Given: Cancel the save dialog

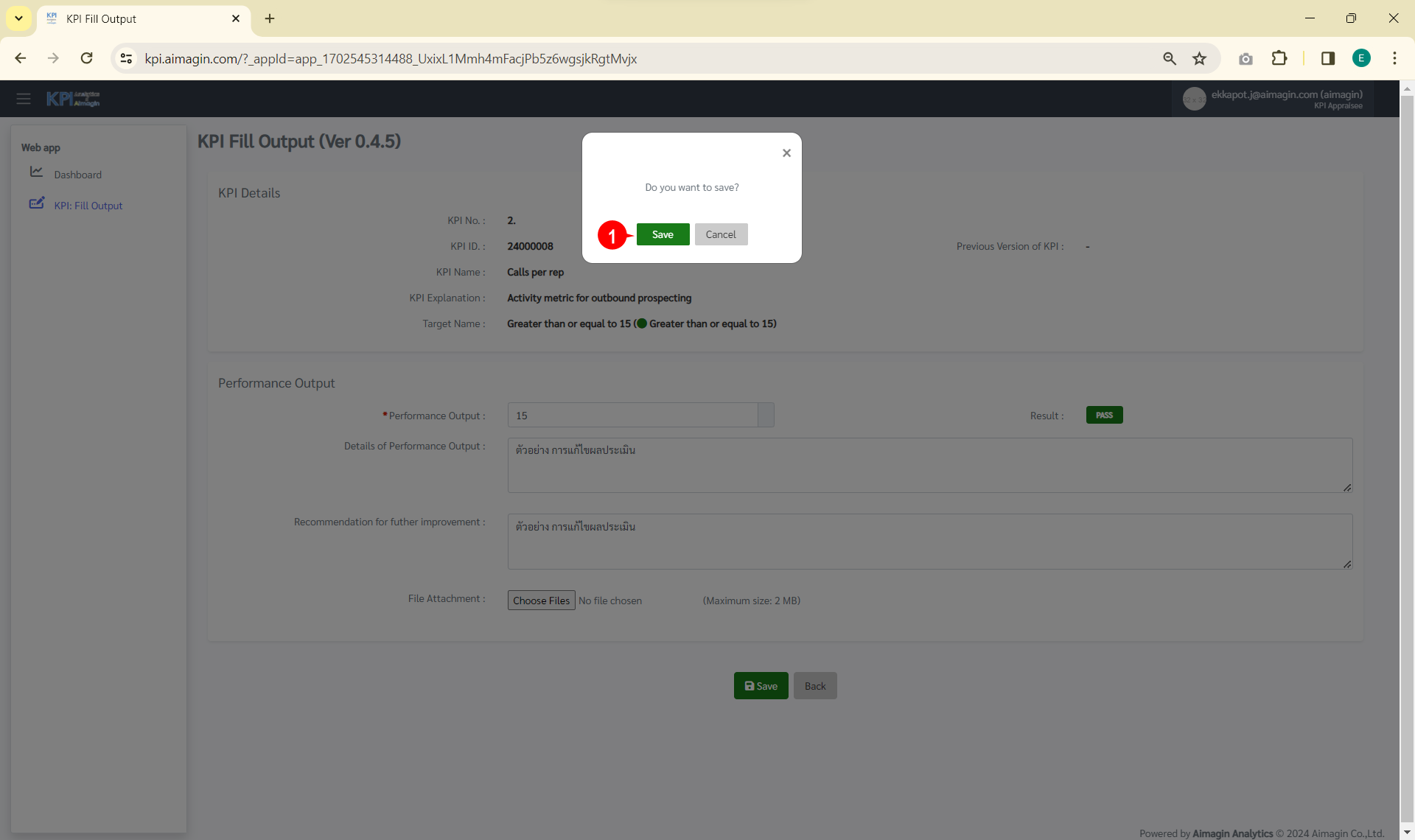Looking at the screenshot, I should tap(720, 234).
